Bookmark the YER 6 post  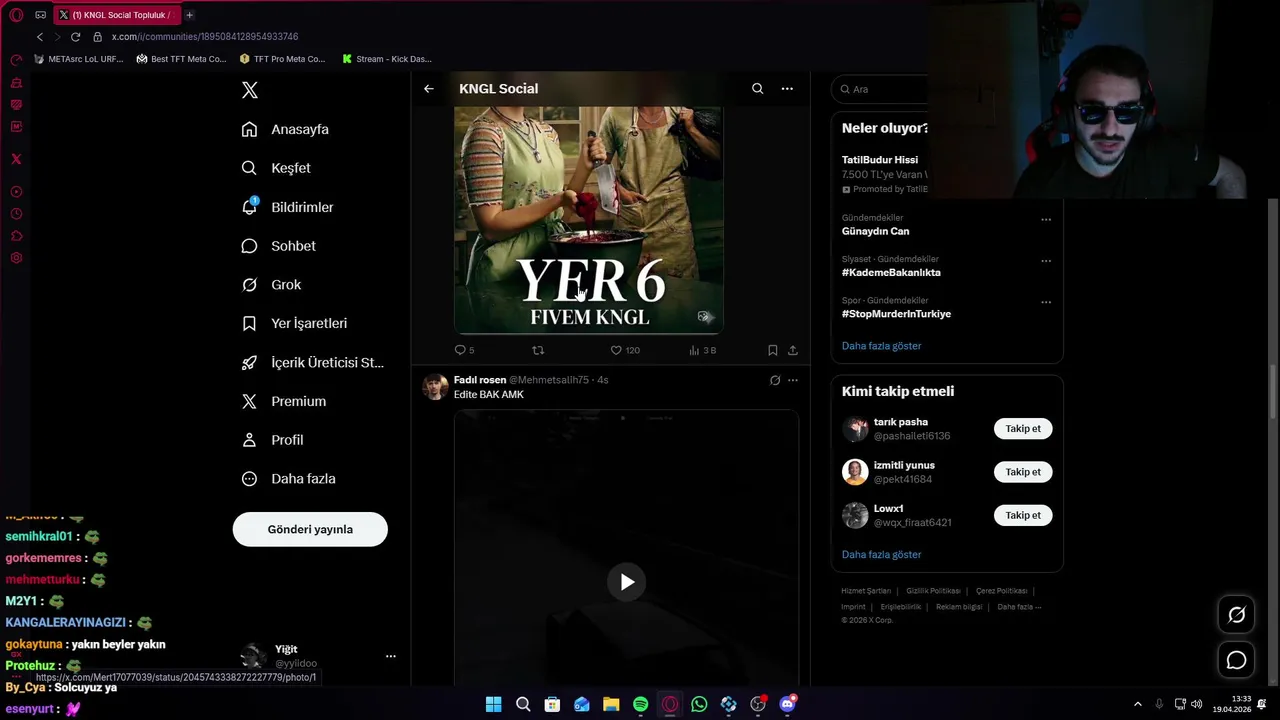click(772, 350)
